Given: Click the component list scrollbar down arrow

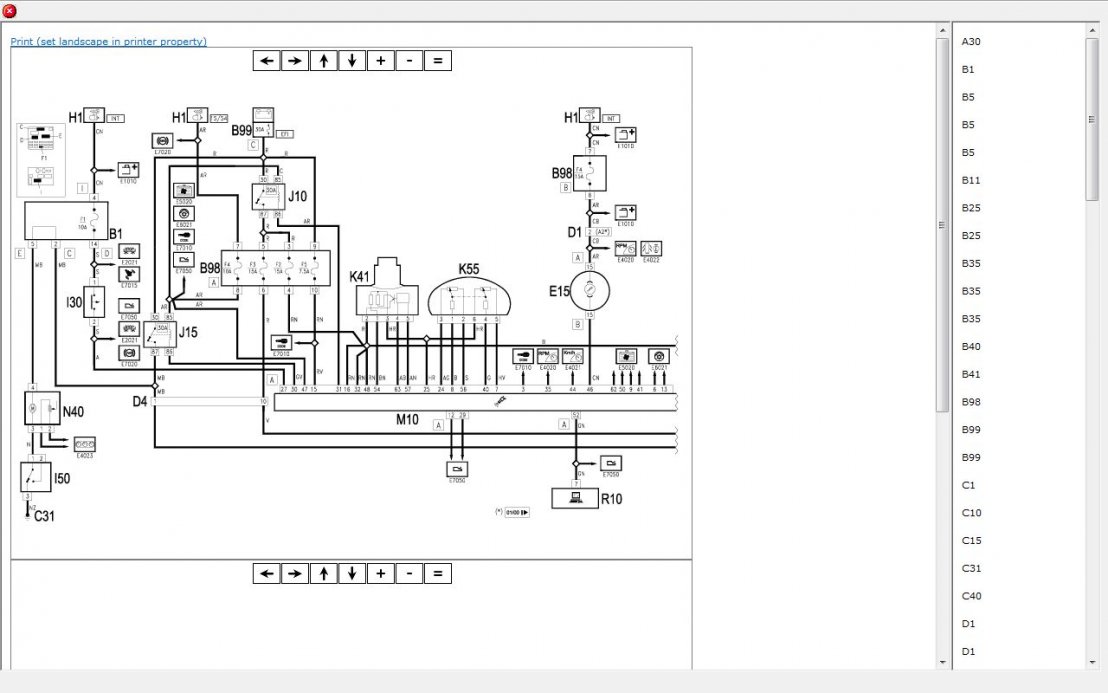Looking at the screenshot, I should coord(1092,661).
